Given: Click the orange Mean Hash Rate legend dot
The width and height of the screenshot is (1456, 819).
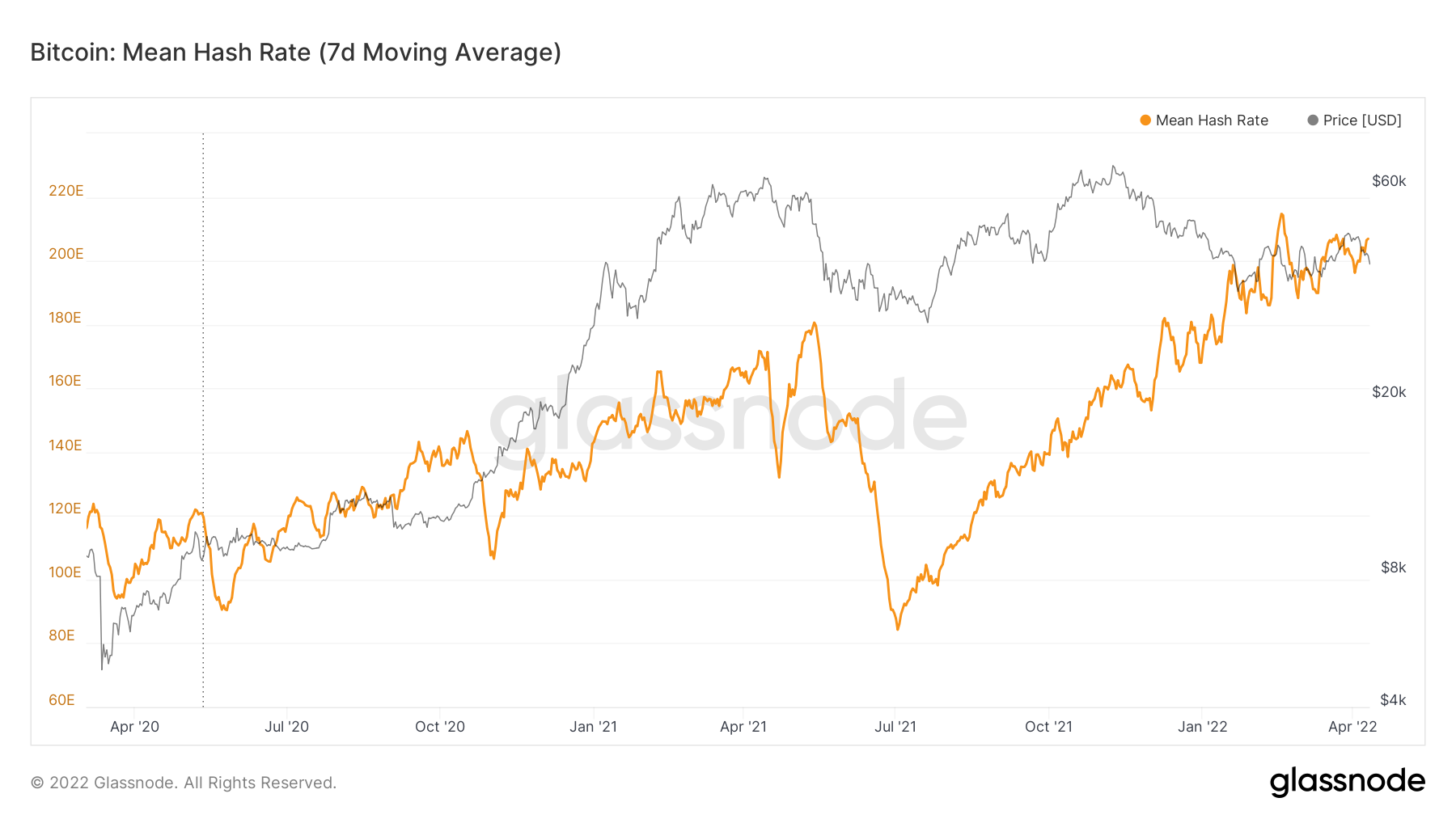Looking at the screenshot, I should (x=1145, y=120).
